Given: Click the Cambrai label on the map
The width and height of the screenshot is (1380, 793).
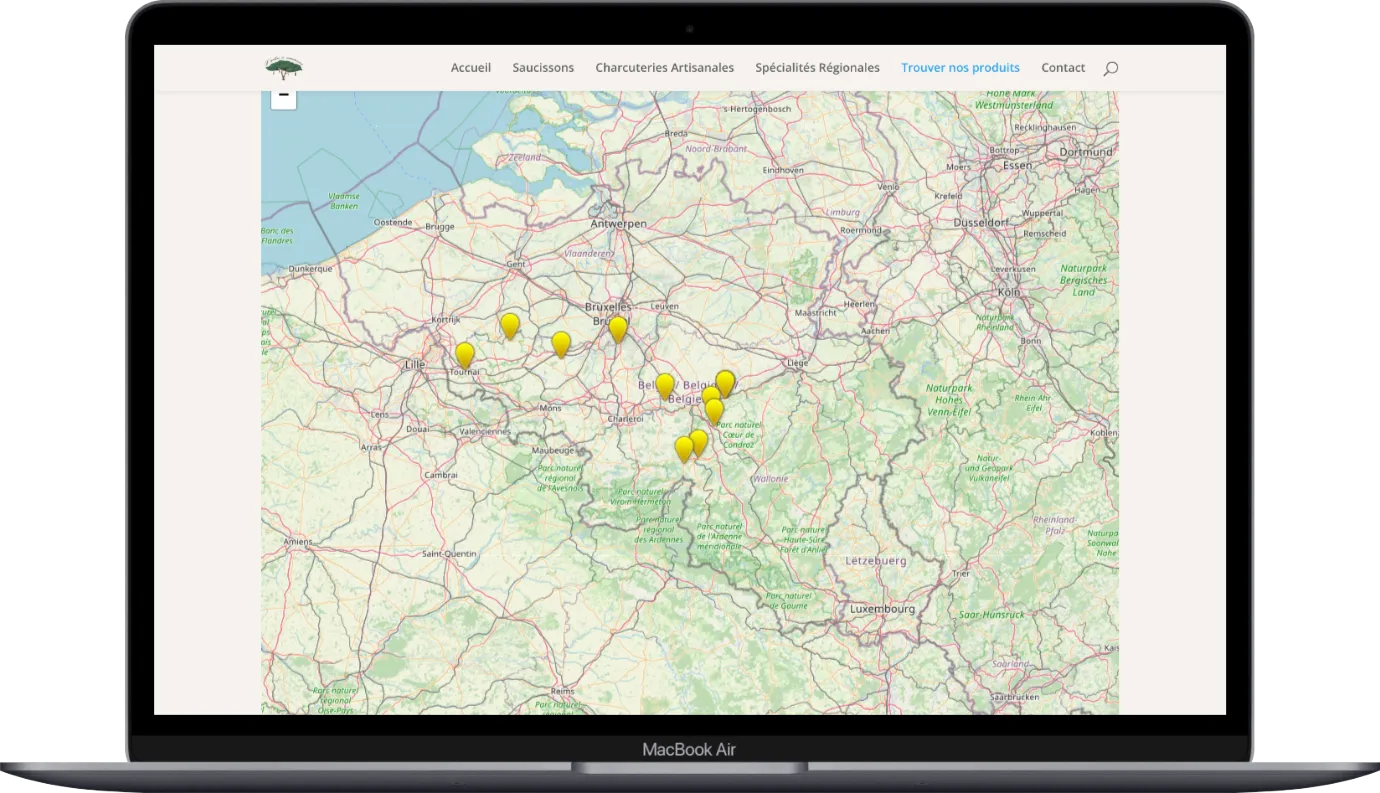Looking at the screenshot, I should (441, 475).
